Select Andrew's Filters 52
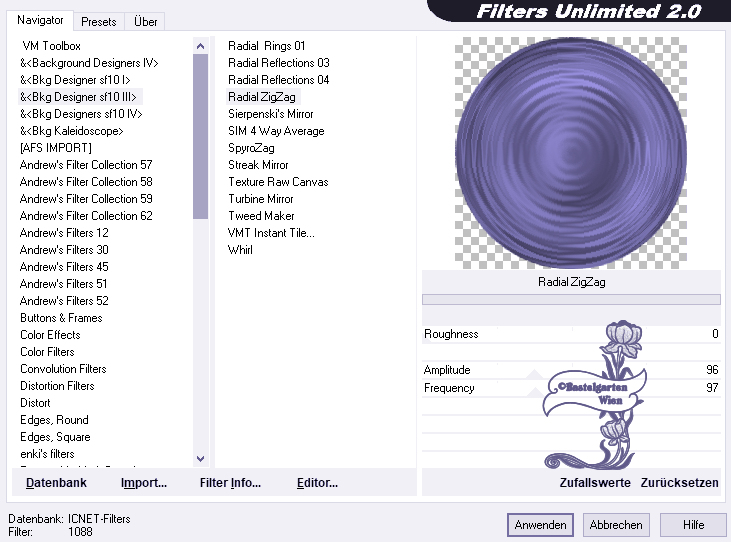 pos(64,301)
